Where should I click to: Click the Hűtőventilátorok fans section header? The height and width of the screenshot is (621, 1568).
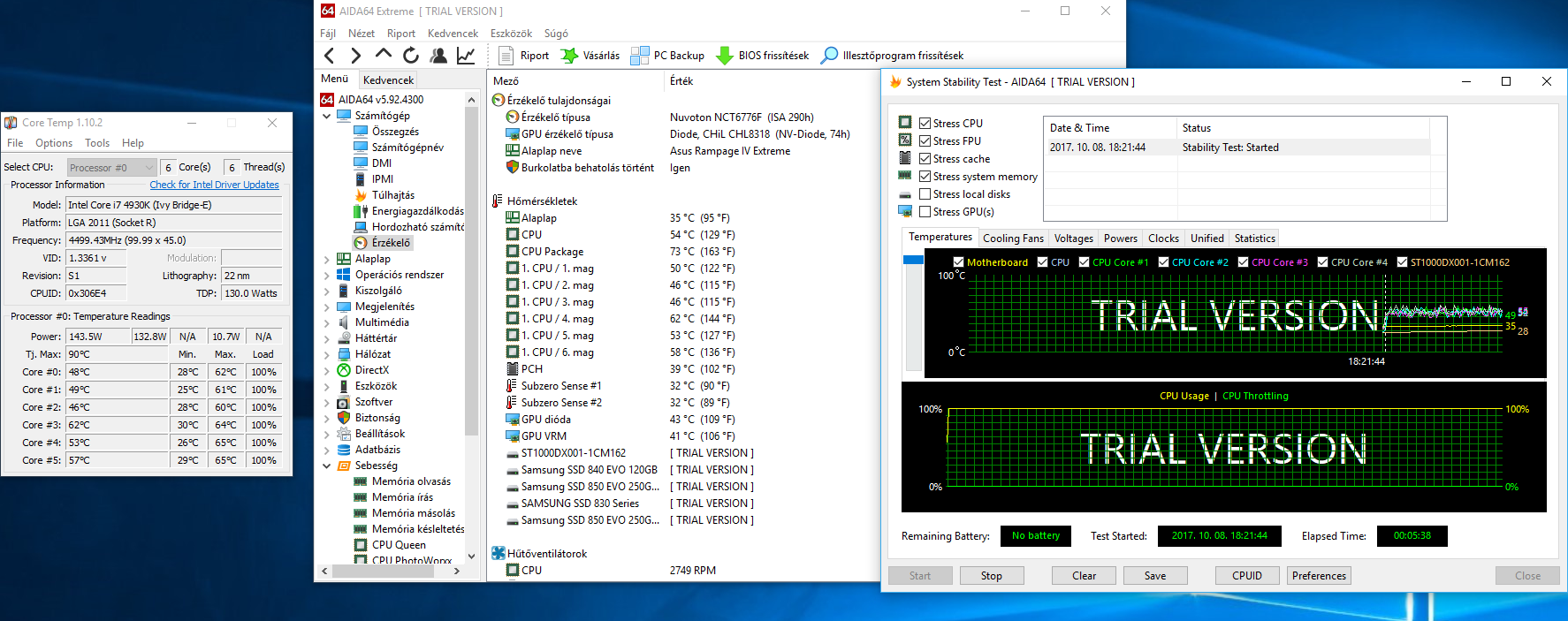click(x=546, y=554)
